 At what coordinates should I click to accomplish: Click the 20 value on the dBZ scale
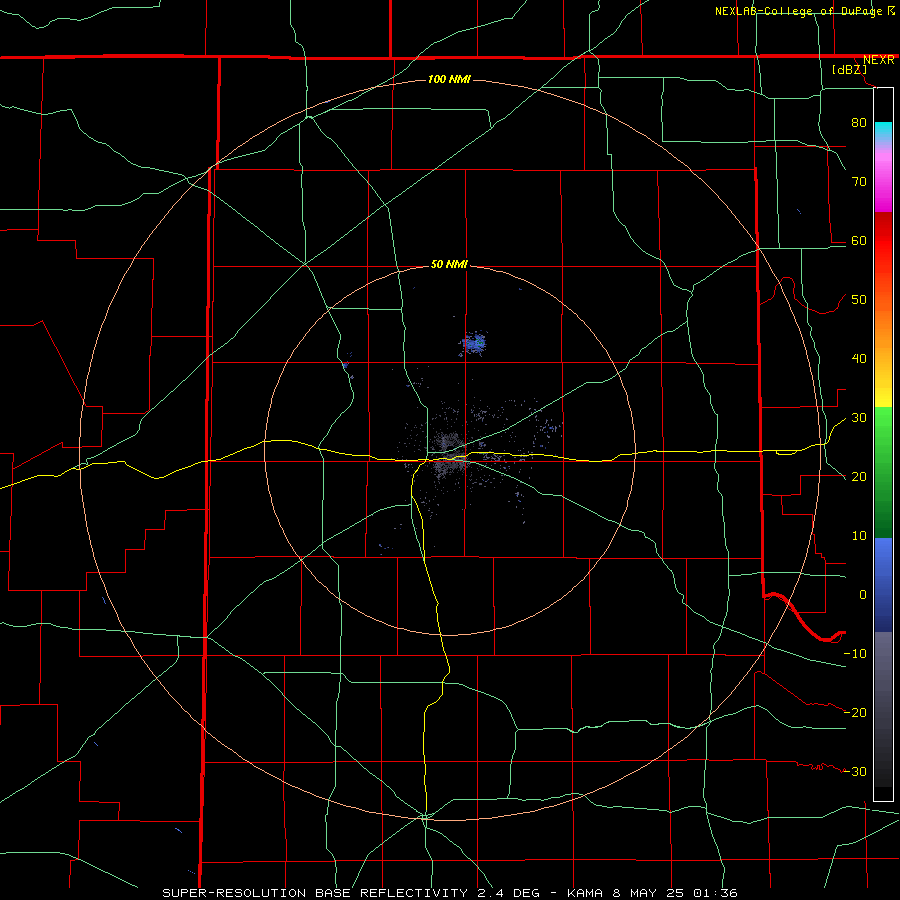859,476
